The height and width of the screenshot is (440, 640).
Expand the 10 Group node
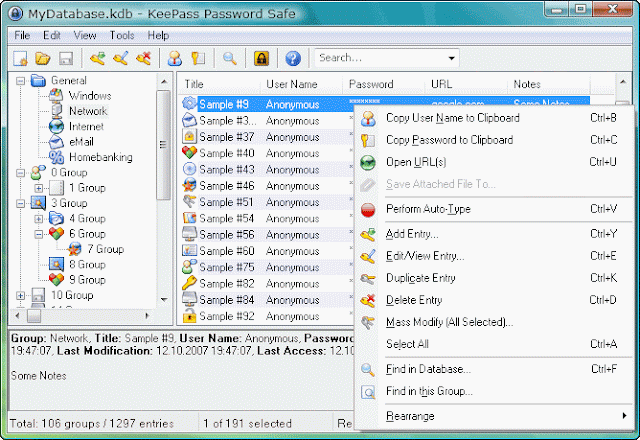pyautogui.click(x=20, y=295)
